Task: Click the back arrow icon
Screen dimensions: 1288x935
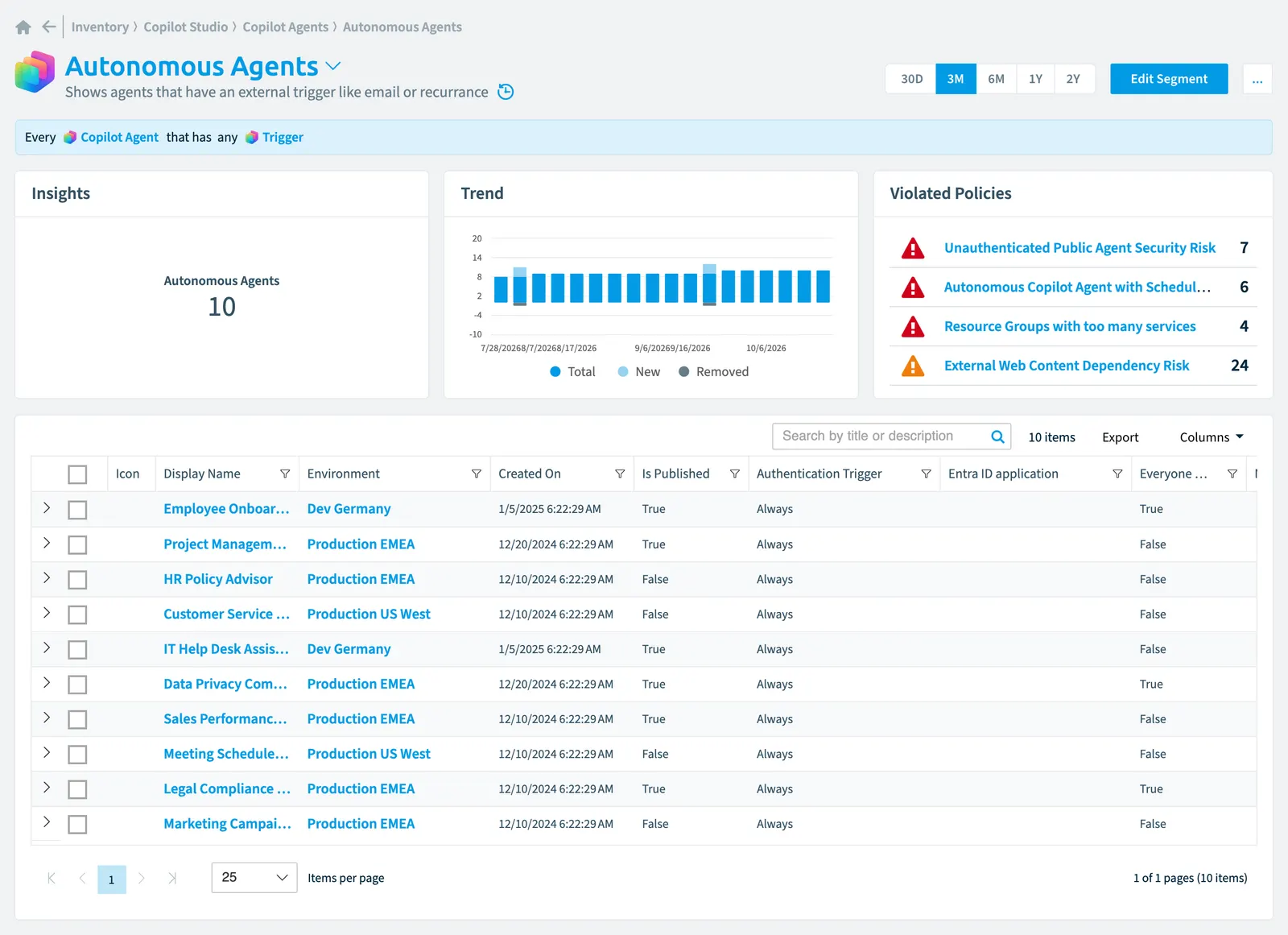Action: pyautogui.click(x=49, y=27)
